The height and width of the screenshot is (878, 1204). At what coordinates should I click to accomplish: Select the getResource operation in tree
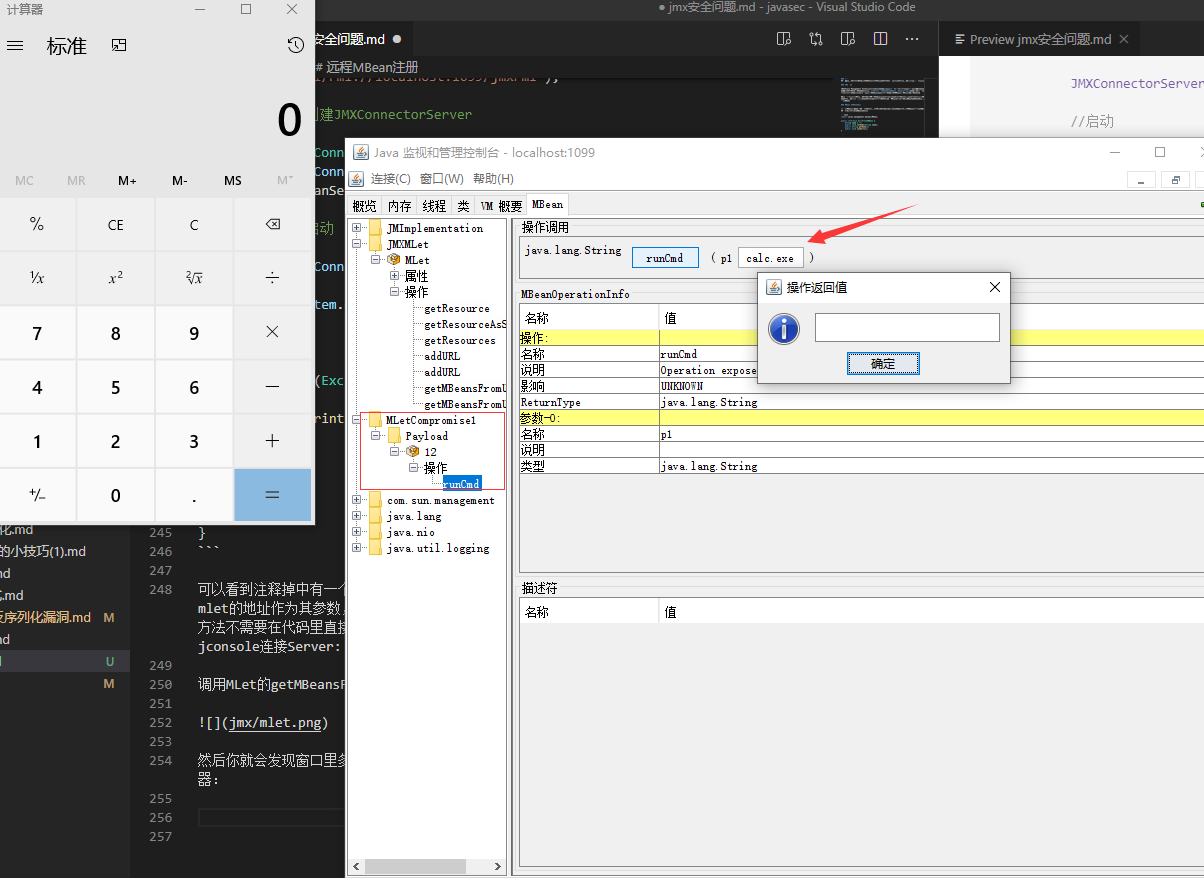click(x=457, y=308)
